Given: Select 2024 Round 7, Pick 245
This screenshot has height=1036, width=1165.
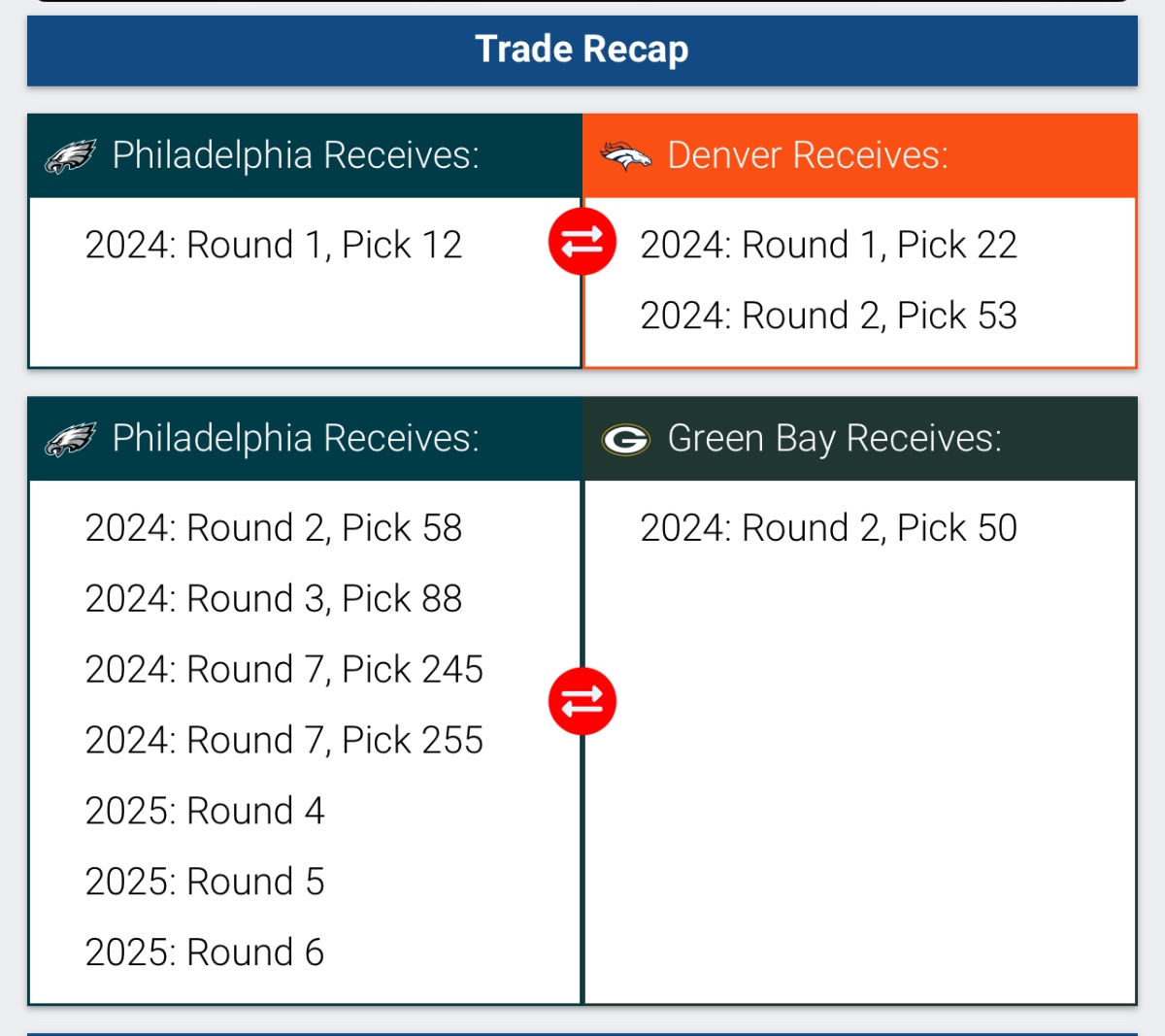Looking at the screenshot, I should (x=283, y=670).
